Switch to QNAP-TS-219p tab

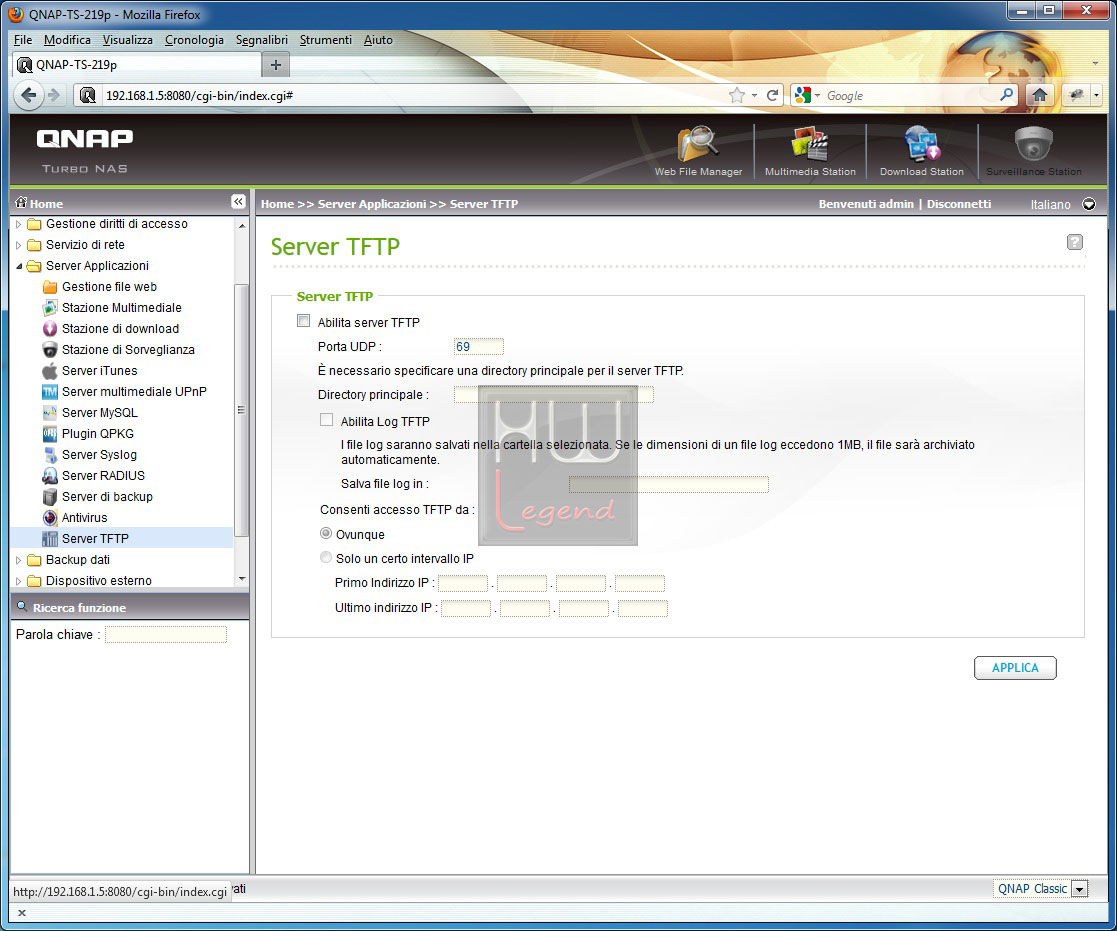pyautogui.click(x=137, y=65)
